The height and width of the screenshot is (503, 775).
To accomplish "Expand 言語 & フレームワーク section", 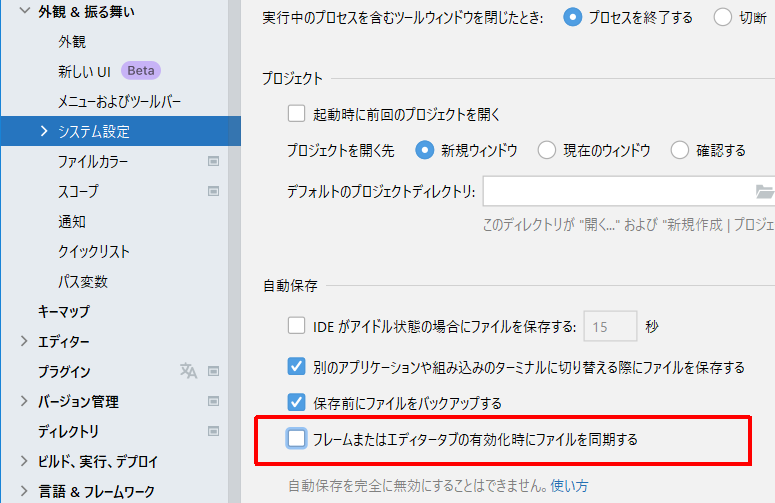I will click(x=24, y=491).
